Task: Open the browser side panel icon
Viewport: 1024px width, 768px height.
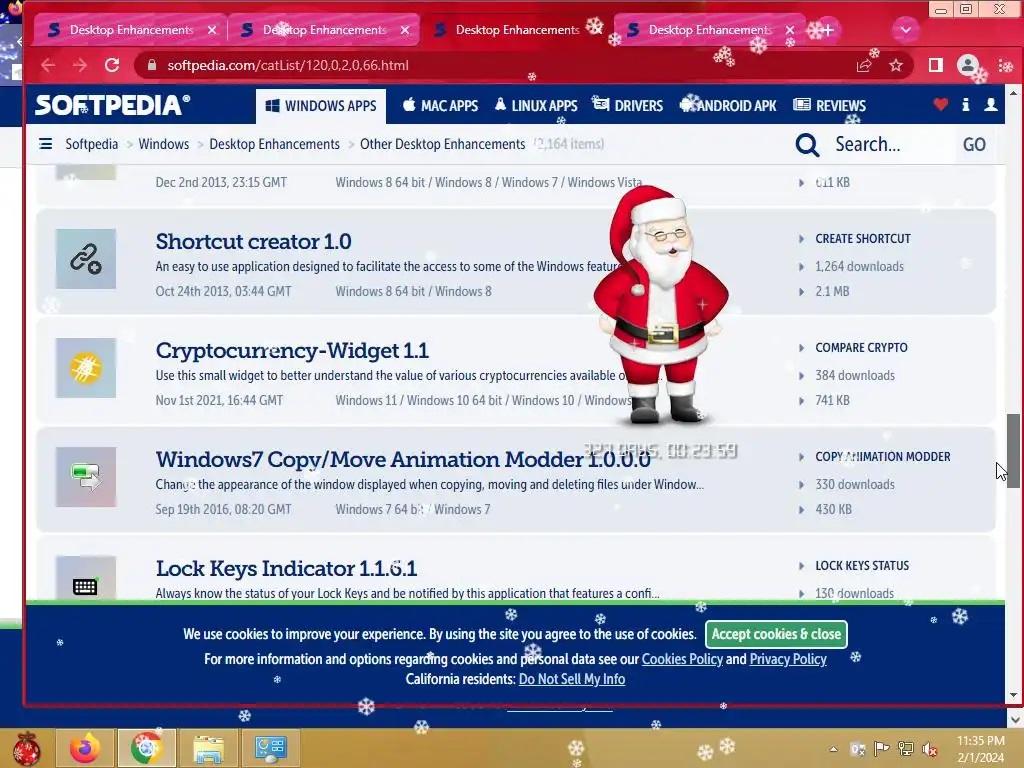Action: 936,65
